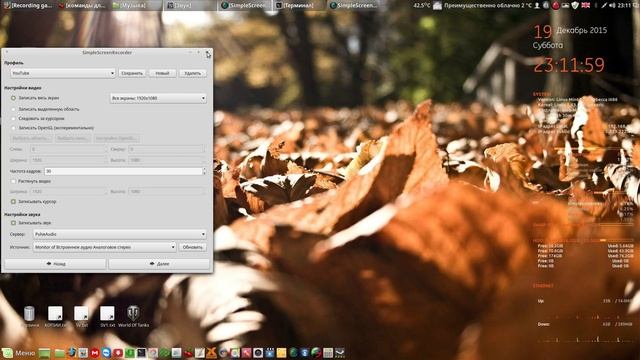This screenshot has height=360, width=640.
Task: Click the green show-desktop icon beside Меню
Action: click(44, 353)
